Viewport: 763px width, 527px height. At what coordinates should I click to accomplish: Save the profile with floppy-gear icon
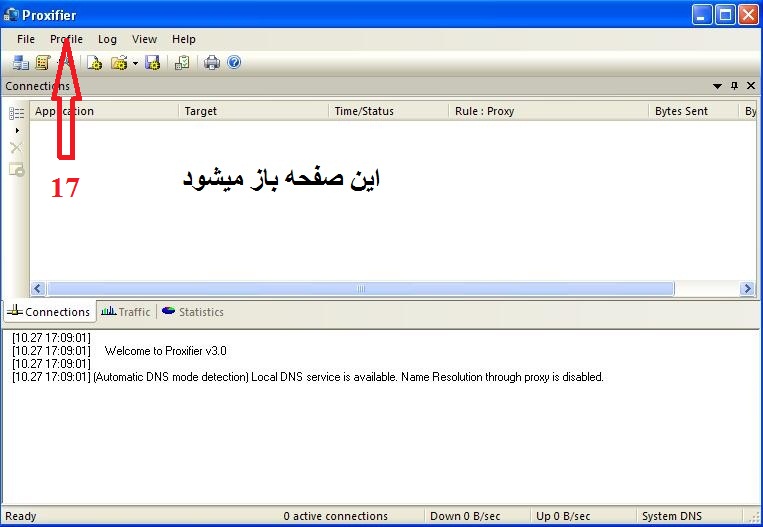click(152, 63)
